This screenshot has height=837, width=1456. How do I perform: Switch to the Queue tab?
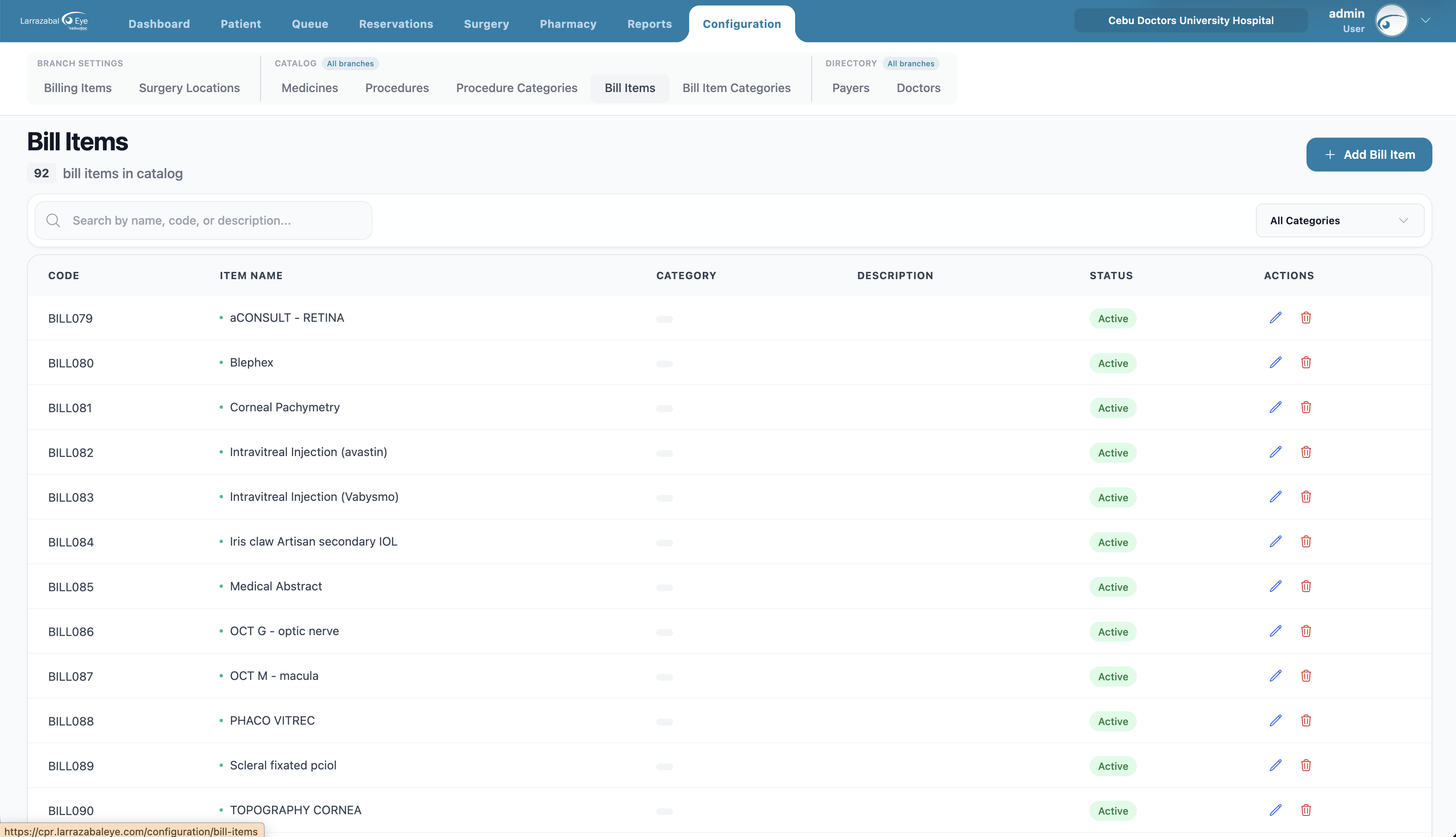point(310,24)
